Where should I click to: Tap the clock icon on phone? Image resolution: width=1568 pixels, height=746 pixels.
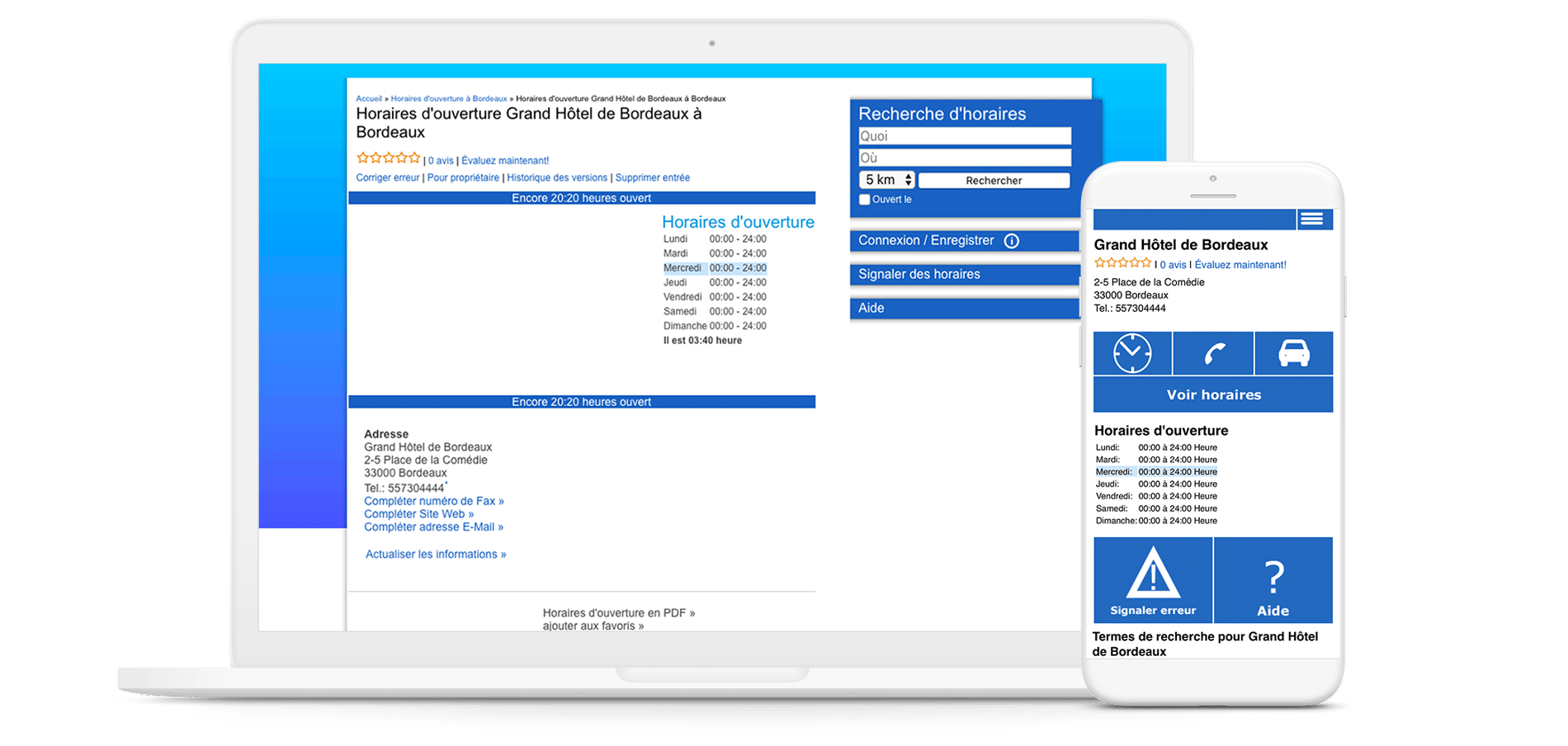click(x=1132, y=353)
